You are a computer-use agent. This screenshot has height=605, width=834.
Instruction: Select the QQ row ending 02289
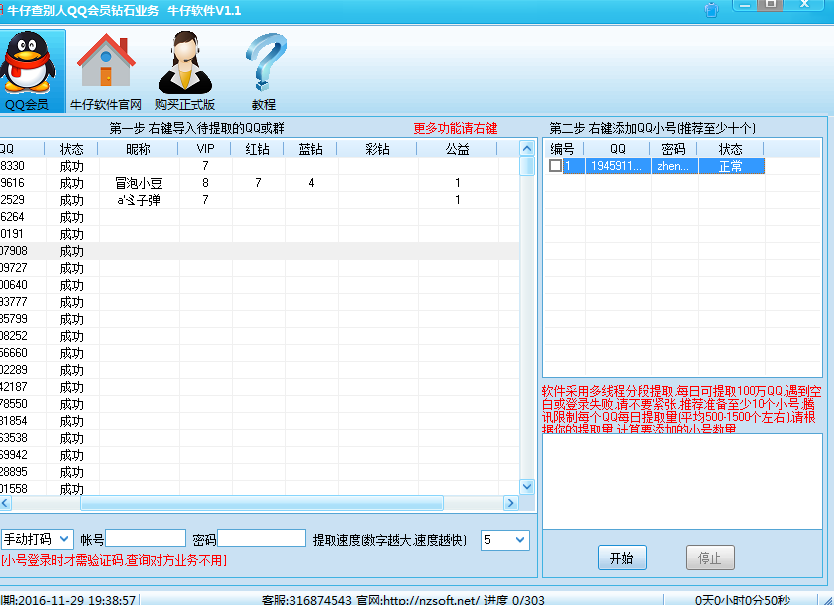[260, 370]
